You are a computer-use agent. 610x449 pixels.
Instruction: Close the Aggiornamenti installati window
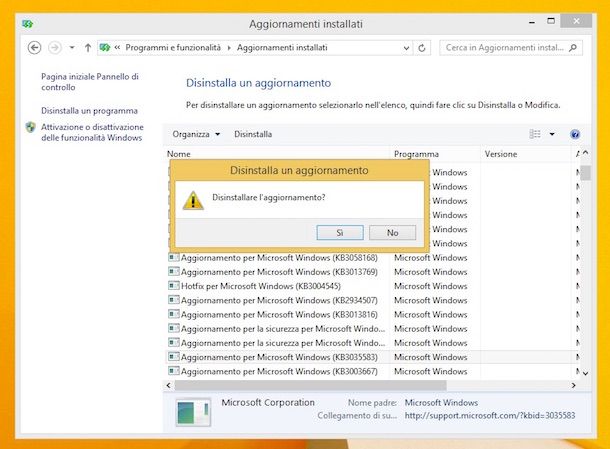click(577, 21)
